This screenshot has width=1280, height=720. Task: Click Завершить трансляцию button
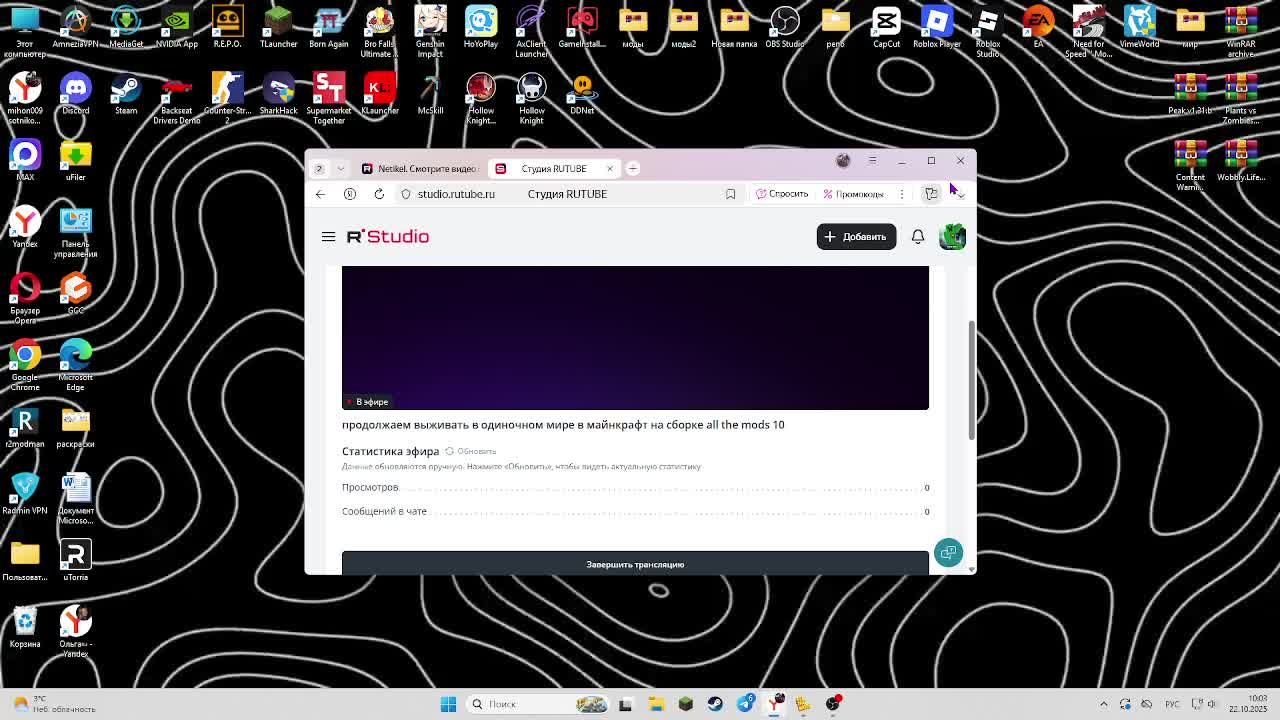pos(635,564)
